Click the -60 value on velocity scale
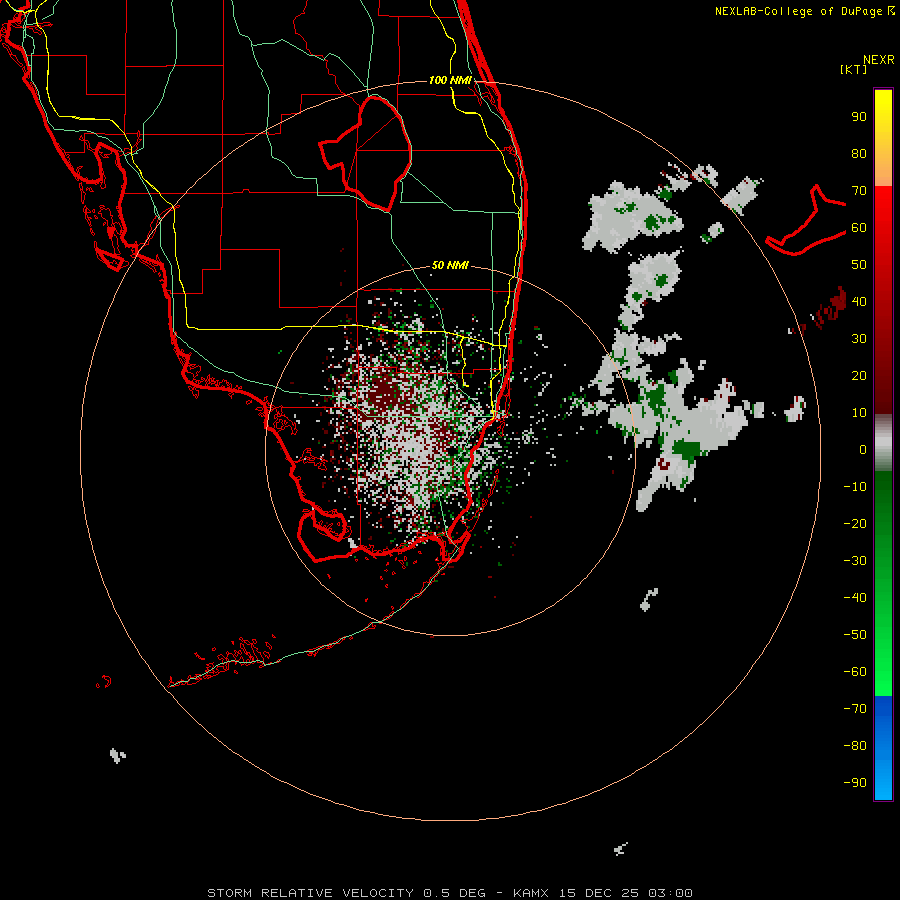The width and height of the screenshot is (900, 900). tap(855, 672)
